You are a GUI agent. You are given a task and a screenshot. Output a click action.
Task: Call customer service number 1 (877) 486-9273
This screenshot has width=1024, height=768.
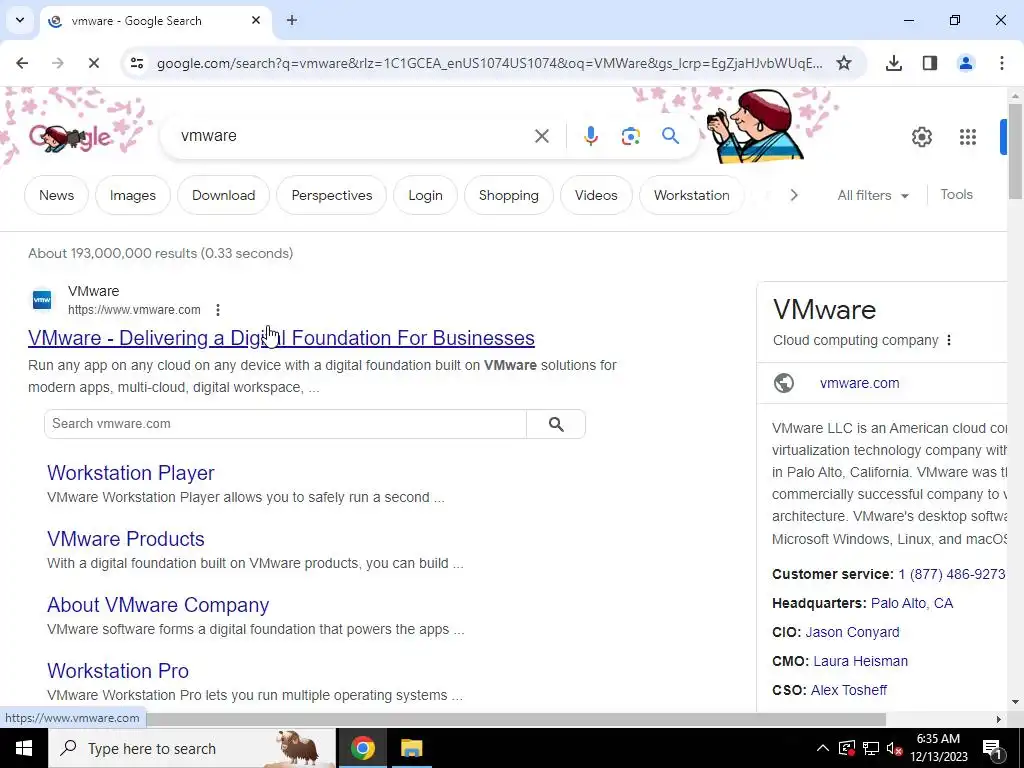(x=952, y=574)
